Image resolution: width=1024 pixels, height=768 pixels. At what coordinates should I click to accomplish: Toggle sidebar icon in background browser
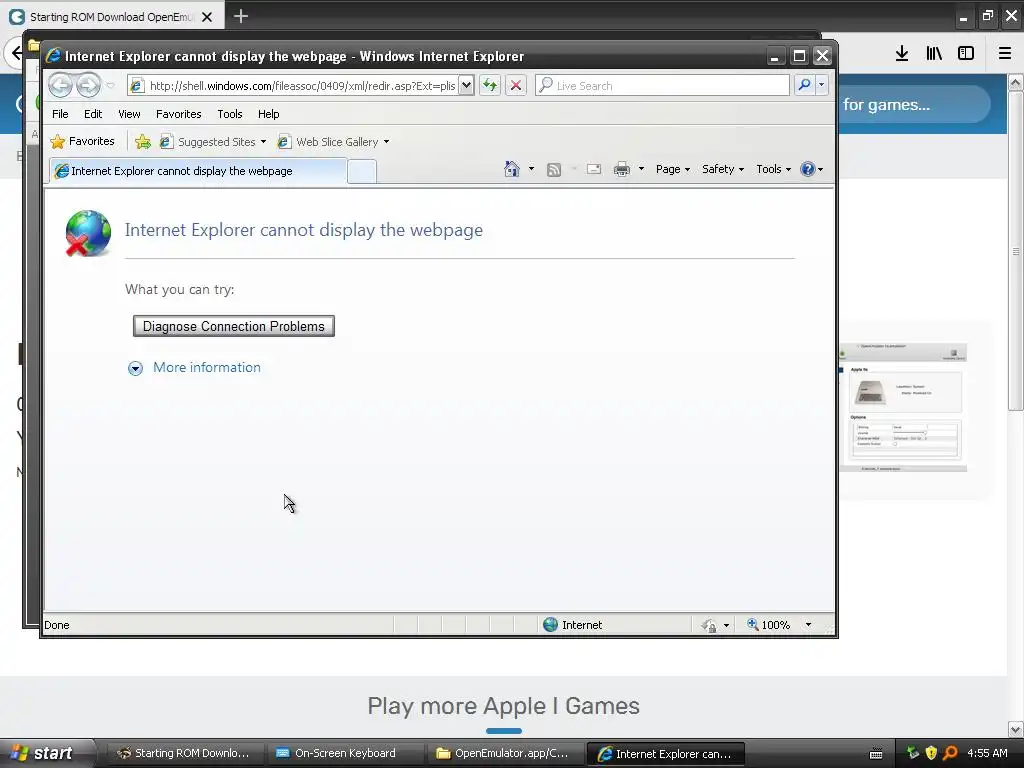966,54
